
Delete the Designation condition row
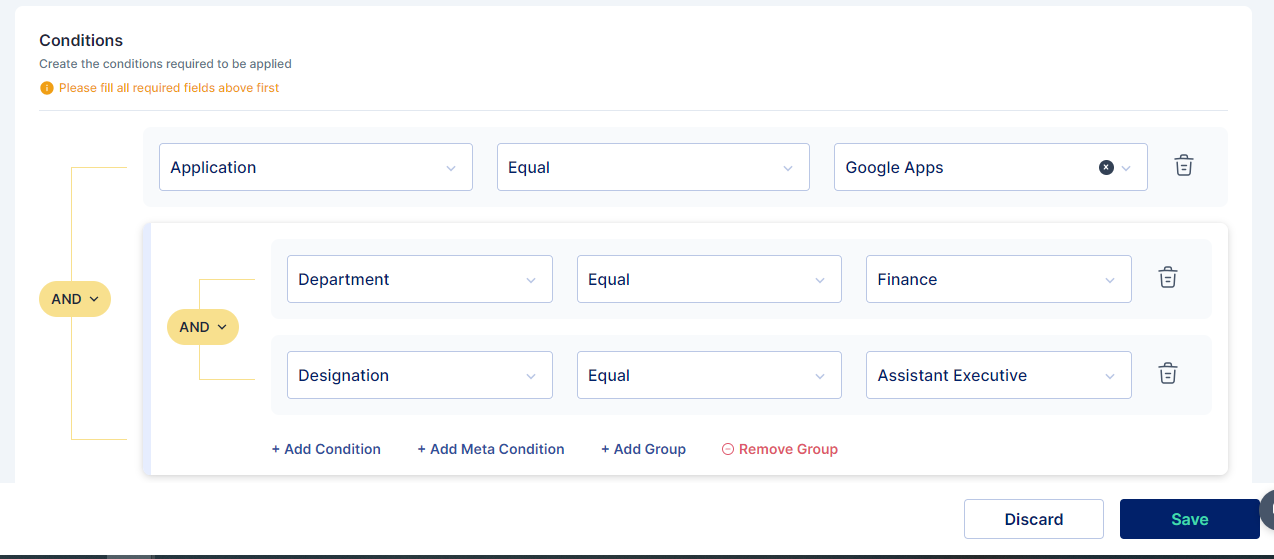click(x=1167, y=374)
